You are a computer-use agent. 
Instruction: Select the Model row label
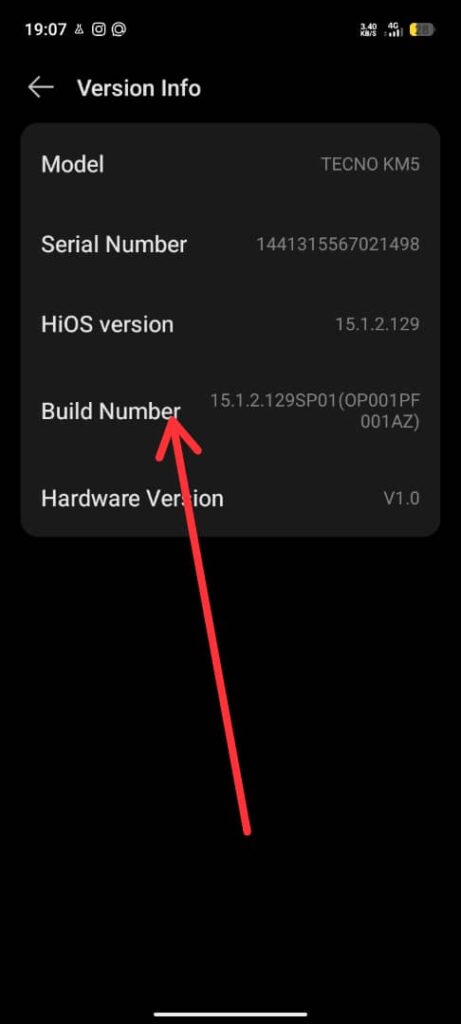click(x=72, y=164)
